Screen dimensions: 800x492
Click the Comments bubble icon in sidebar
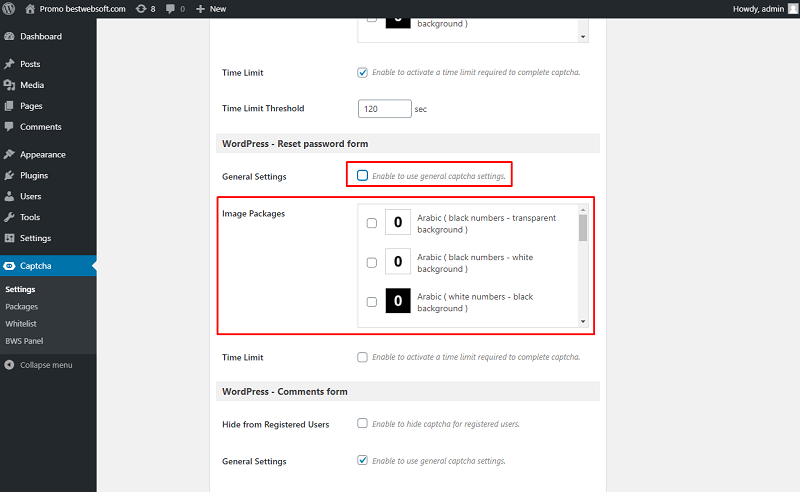[x=9, y=127]
